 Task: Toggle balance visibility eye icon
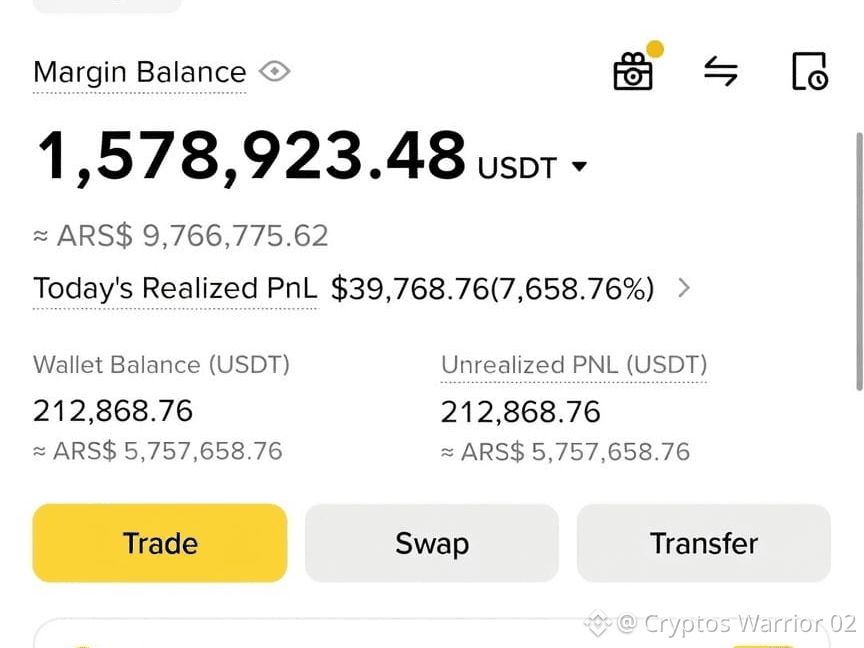274,72
